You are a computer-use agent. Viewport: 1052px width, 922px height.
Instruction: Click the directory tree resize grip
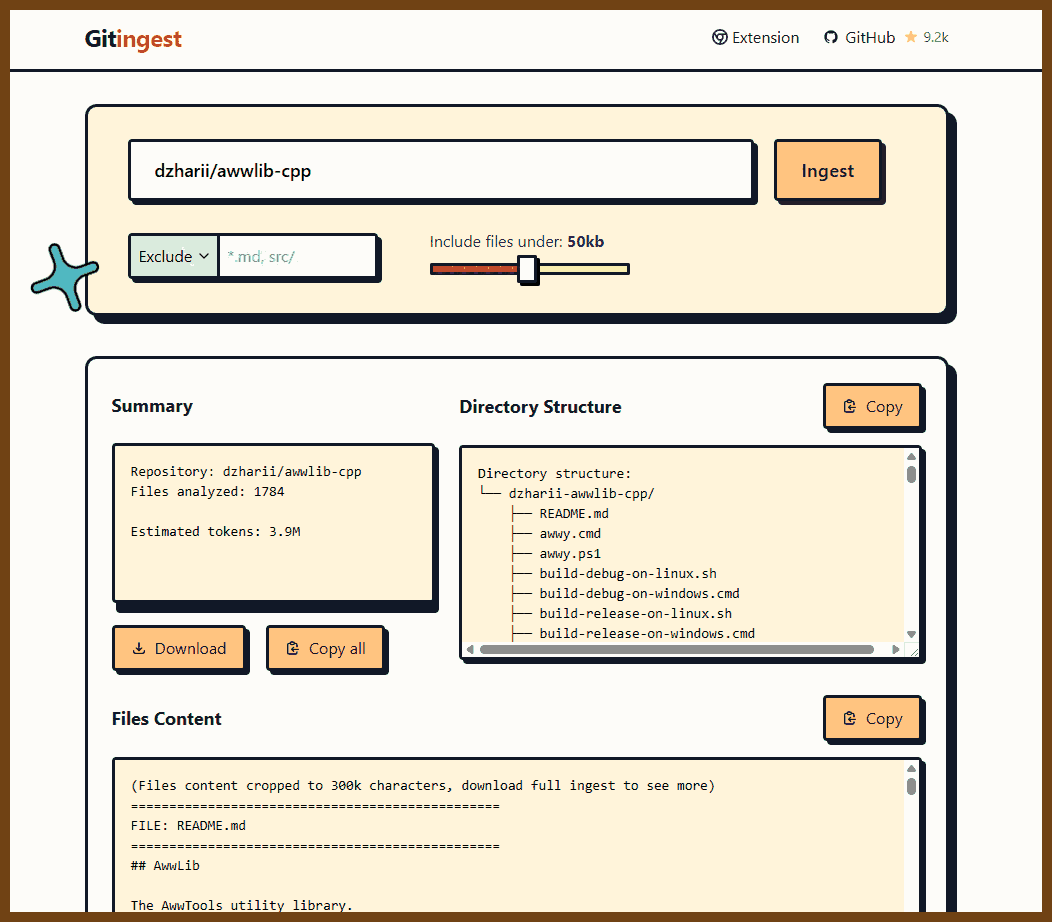(x=912, y=650)
